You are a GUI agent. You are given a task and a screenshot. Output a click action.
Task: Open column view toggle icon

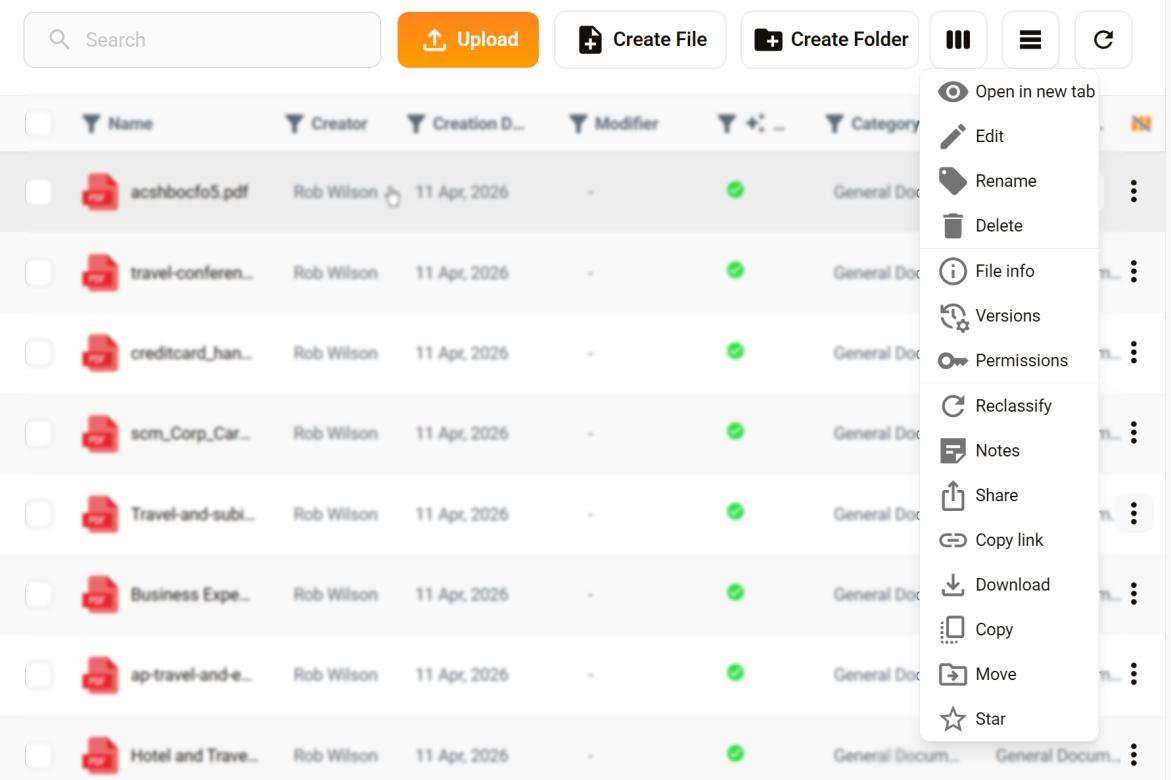click(958, 40)
